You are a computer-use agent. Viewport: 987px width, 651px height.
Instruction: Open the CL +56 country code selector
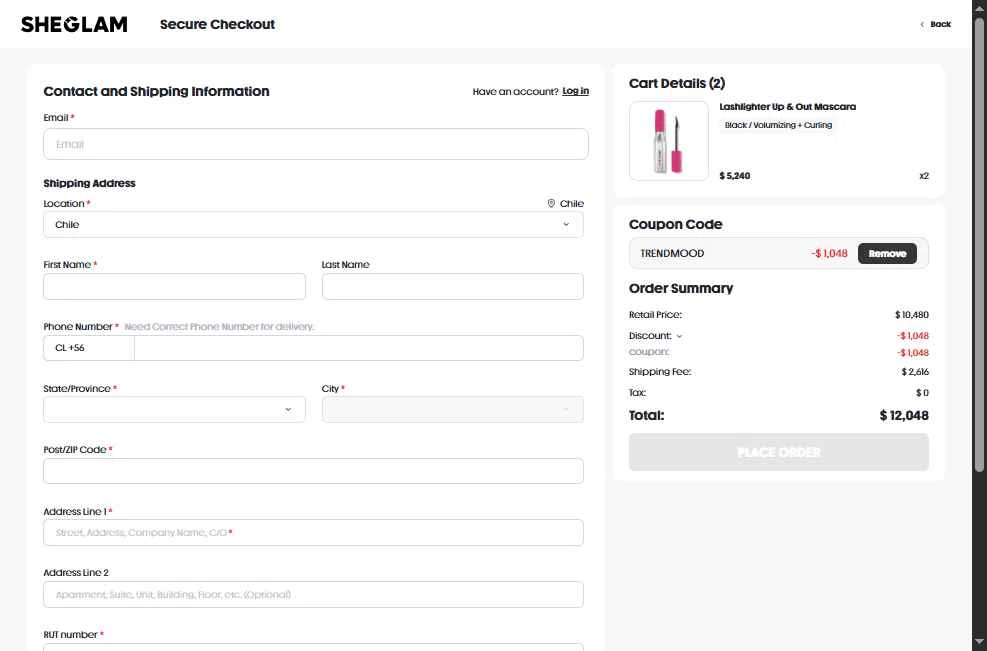coord(89,348)
